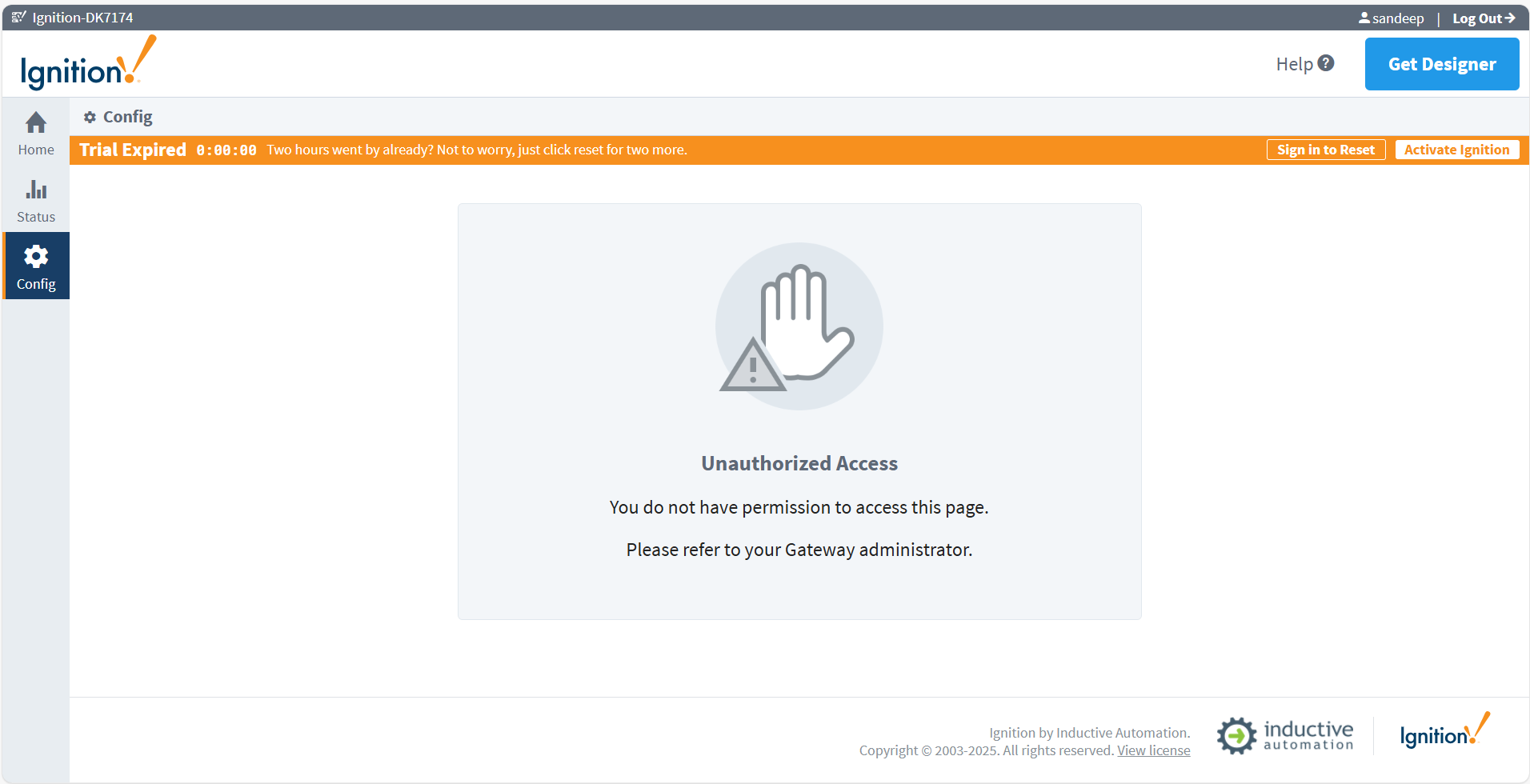
Task: Click the Config breadcrumb gear icon
Action: (x=90, y=118)
